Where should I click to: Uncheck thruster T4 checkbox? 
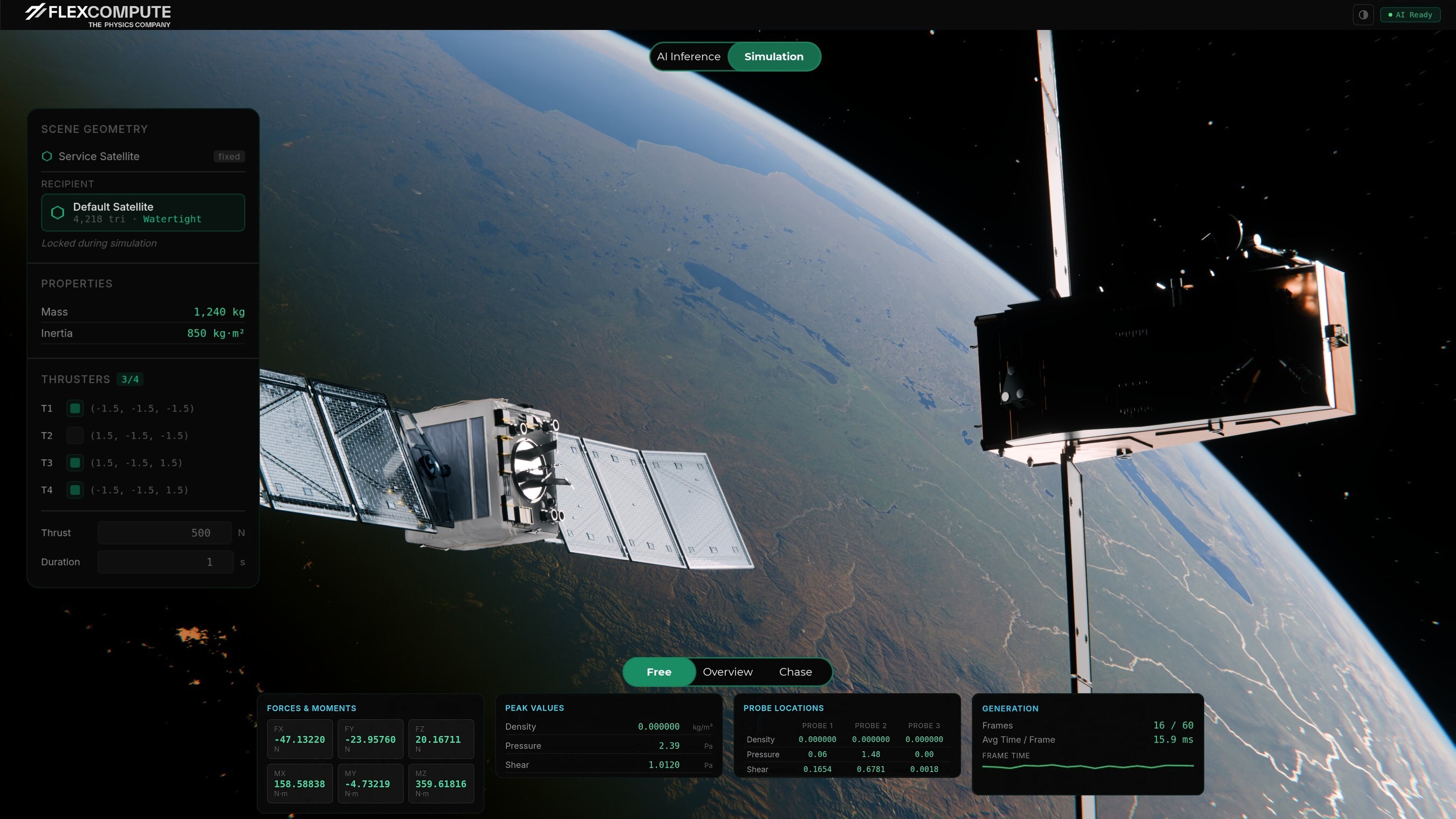(74, 490)
